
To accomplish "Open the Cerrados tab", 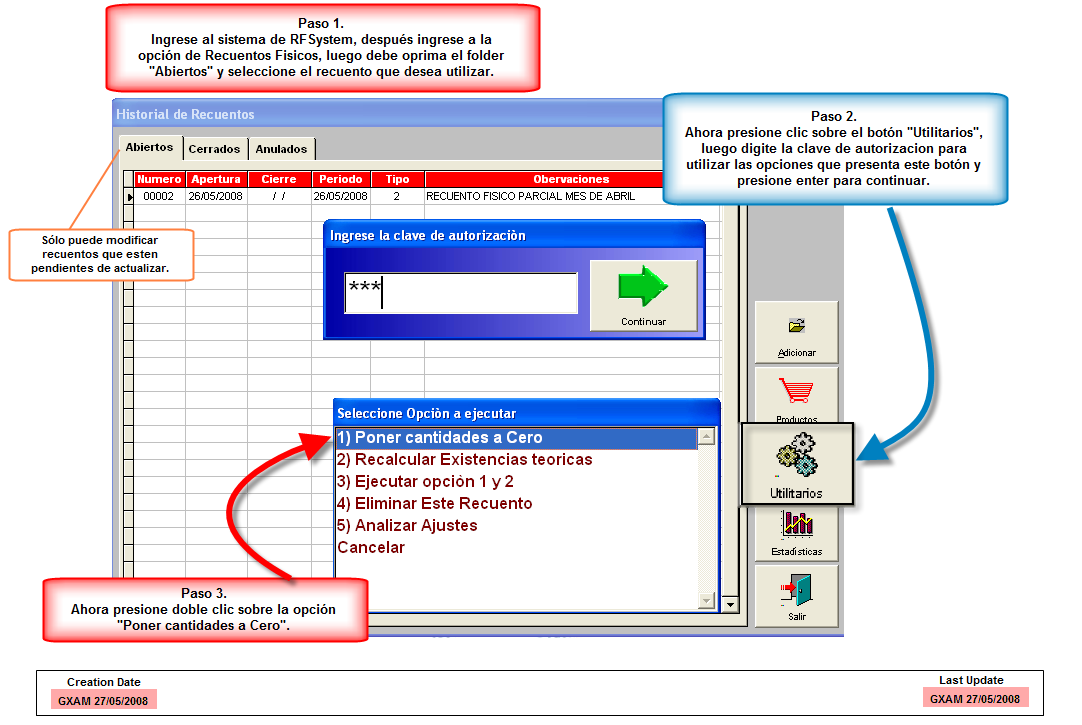I will tap(214, 149).
